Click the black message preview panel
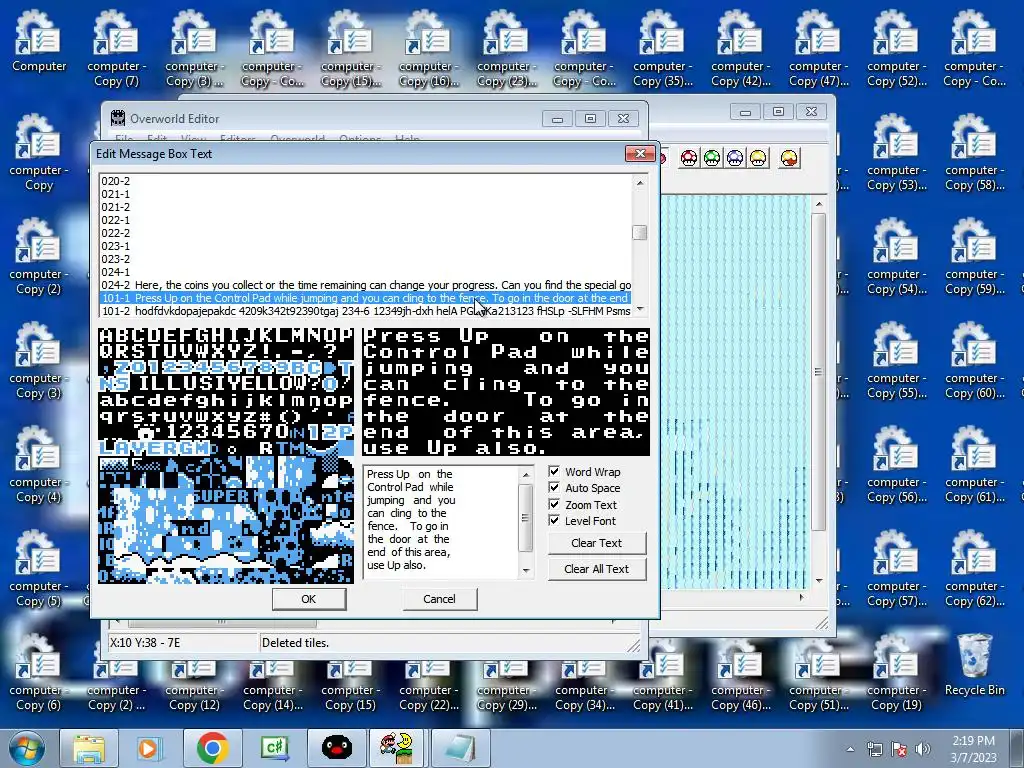 (506, 392)
